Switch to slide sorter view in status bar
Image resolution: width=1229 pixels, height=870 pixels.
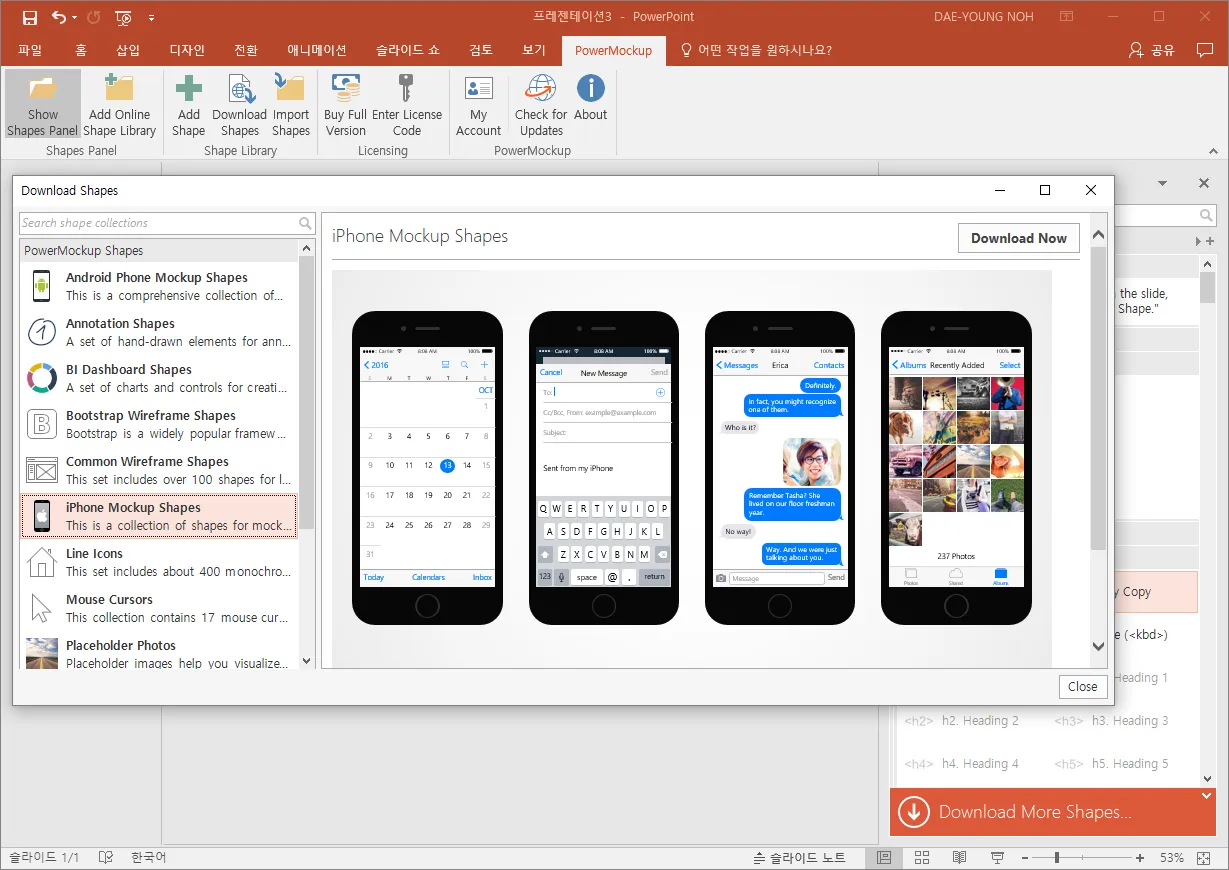(x=922, y=858)
